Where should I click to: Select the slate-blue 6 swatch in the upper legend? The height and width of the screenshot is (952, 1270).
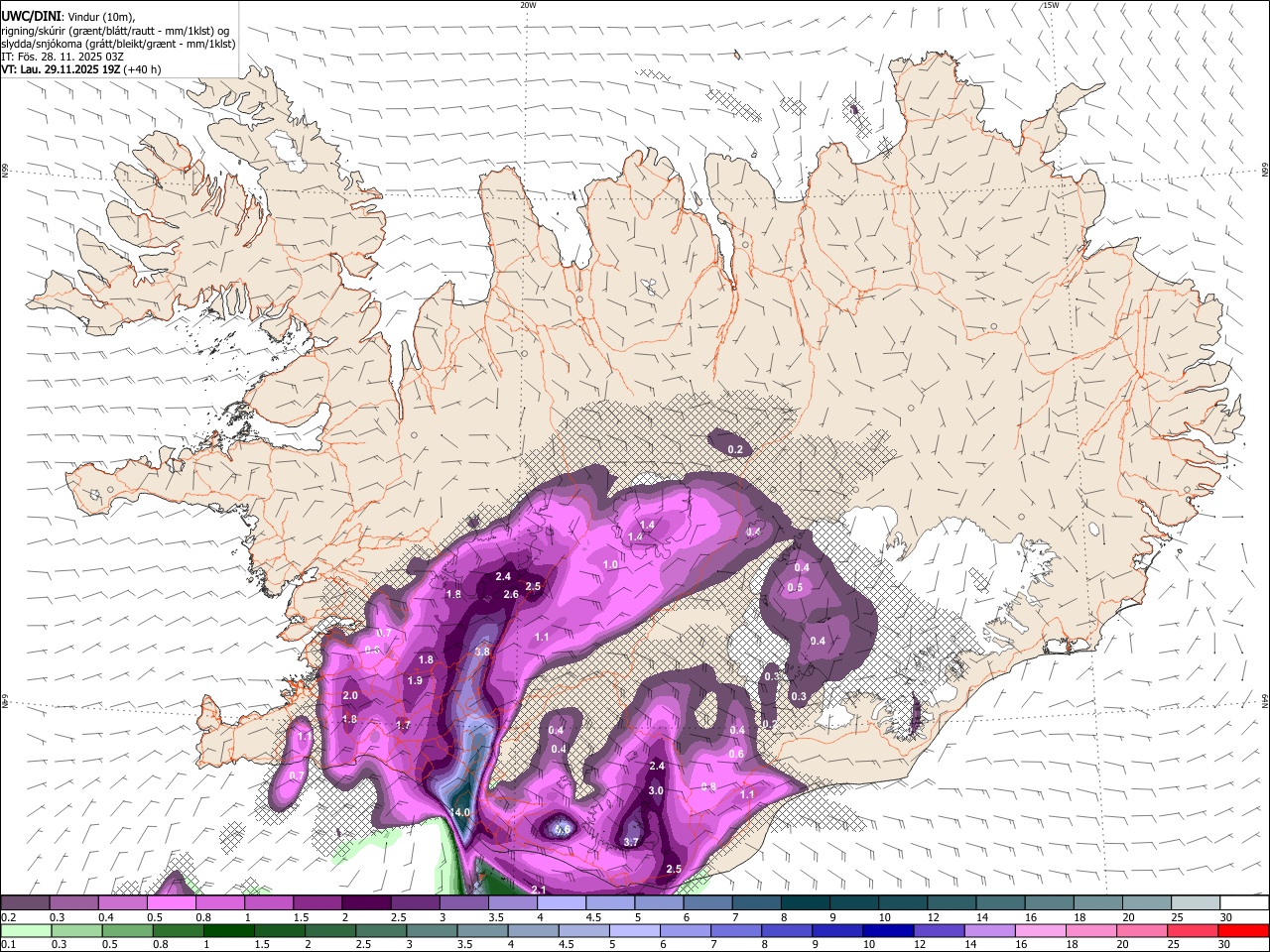(707, 903)
